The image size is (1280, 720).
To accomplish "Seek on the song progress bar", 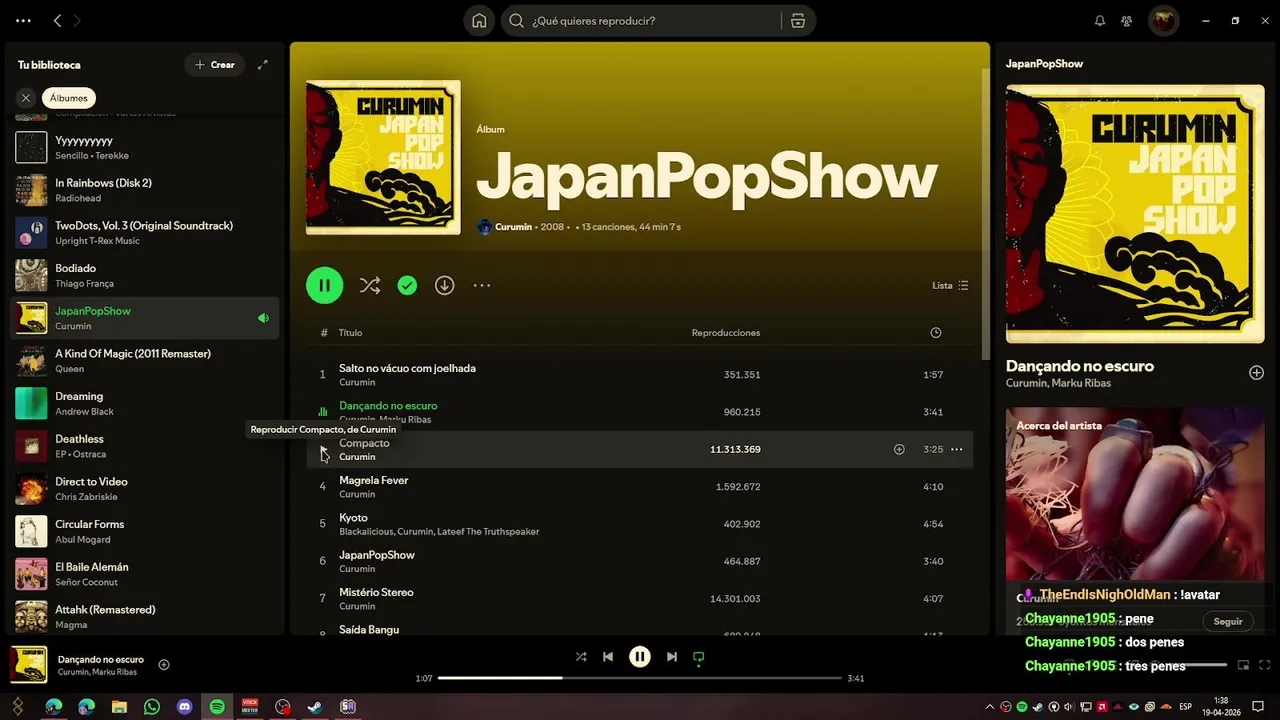I will 640,678.
